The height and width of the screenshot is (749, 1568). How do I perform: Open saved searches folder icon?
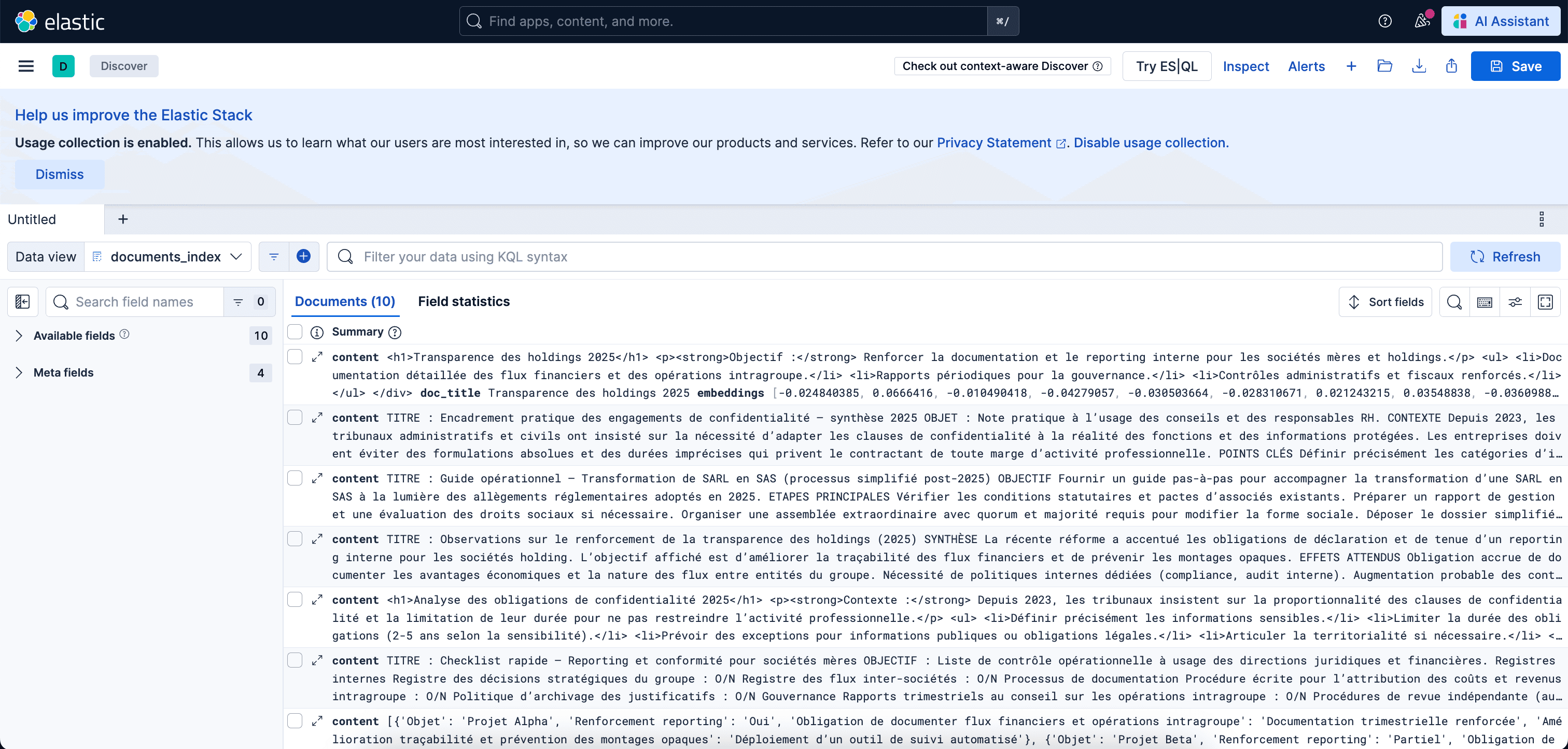[1385, 66]
